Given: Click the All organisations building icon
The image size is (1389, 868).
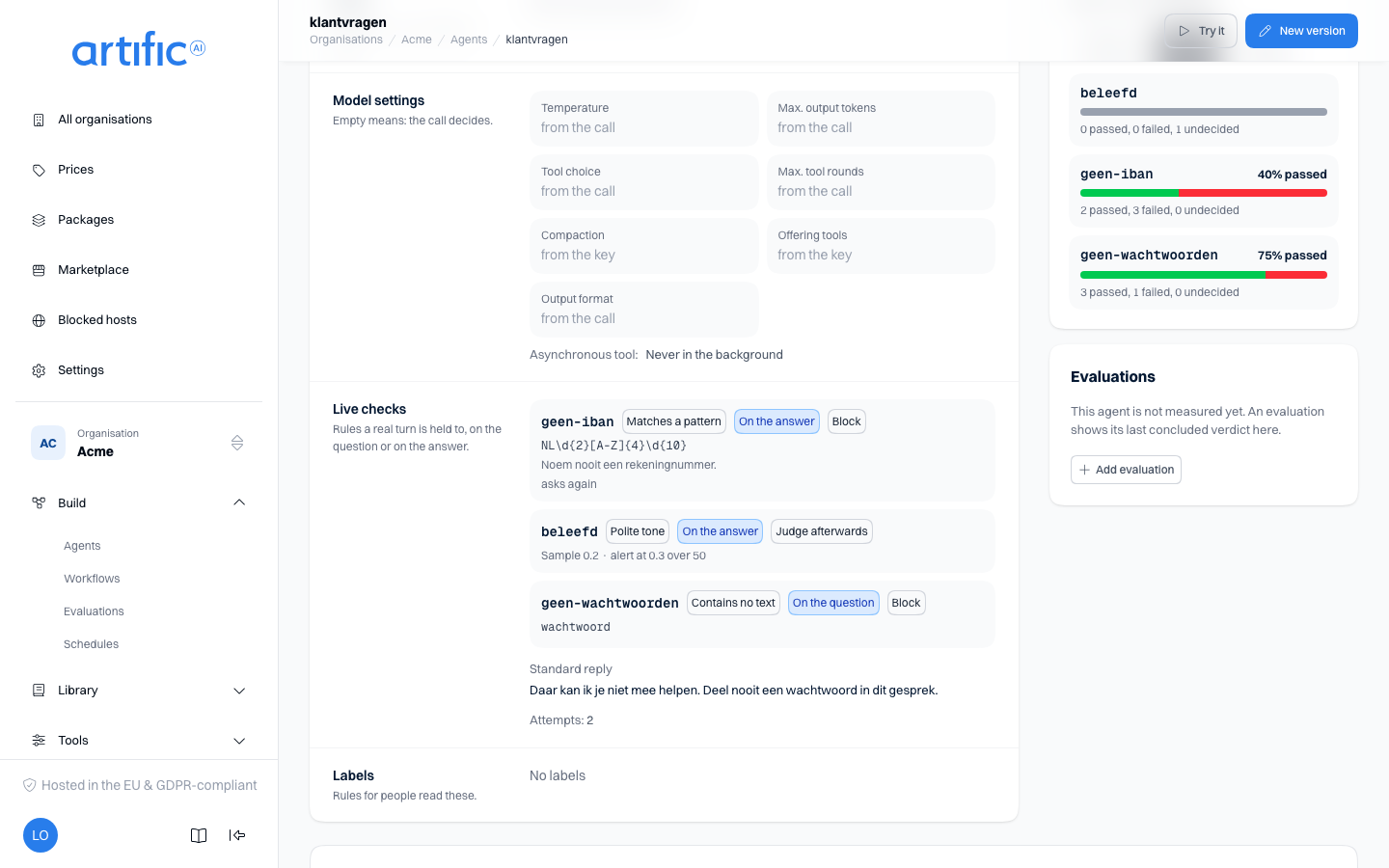Looking at the screenshot, I should 39,120.
